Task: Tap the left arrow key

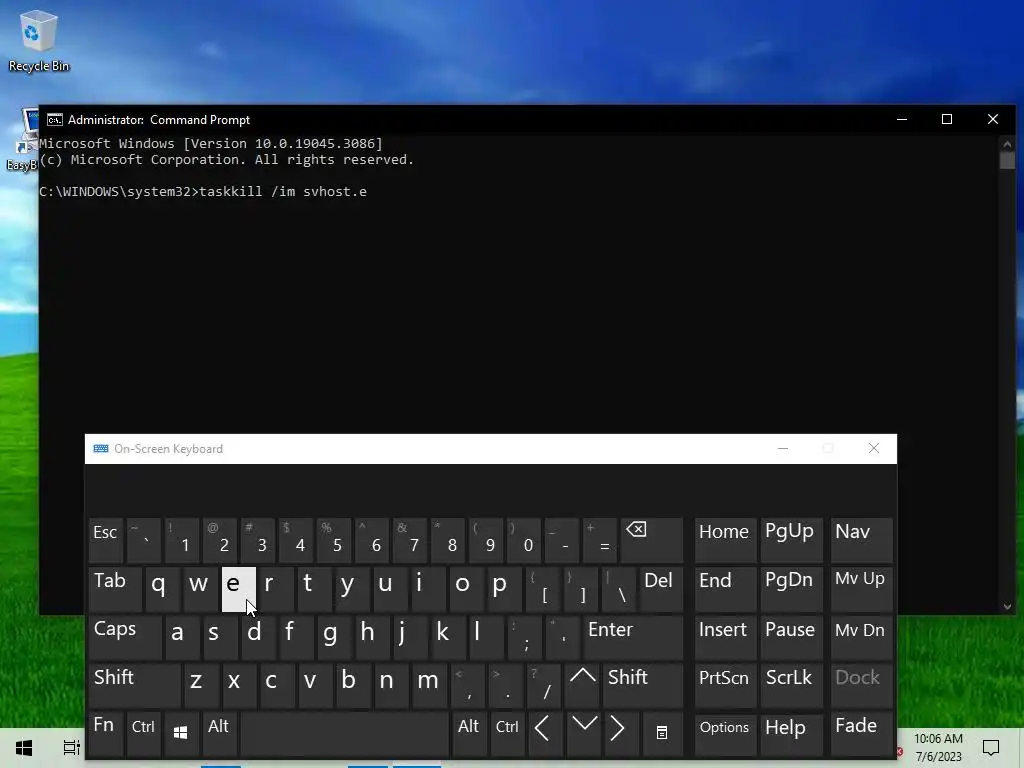Action: click(x=544, y=733)
